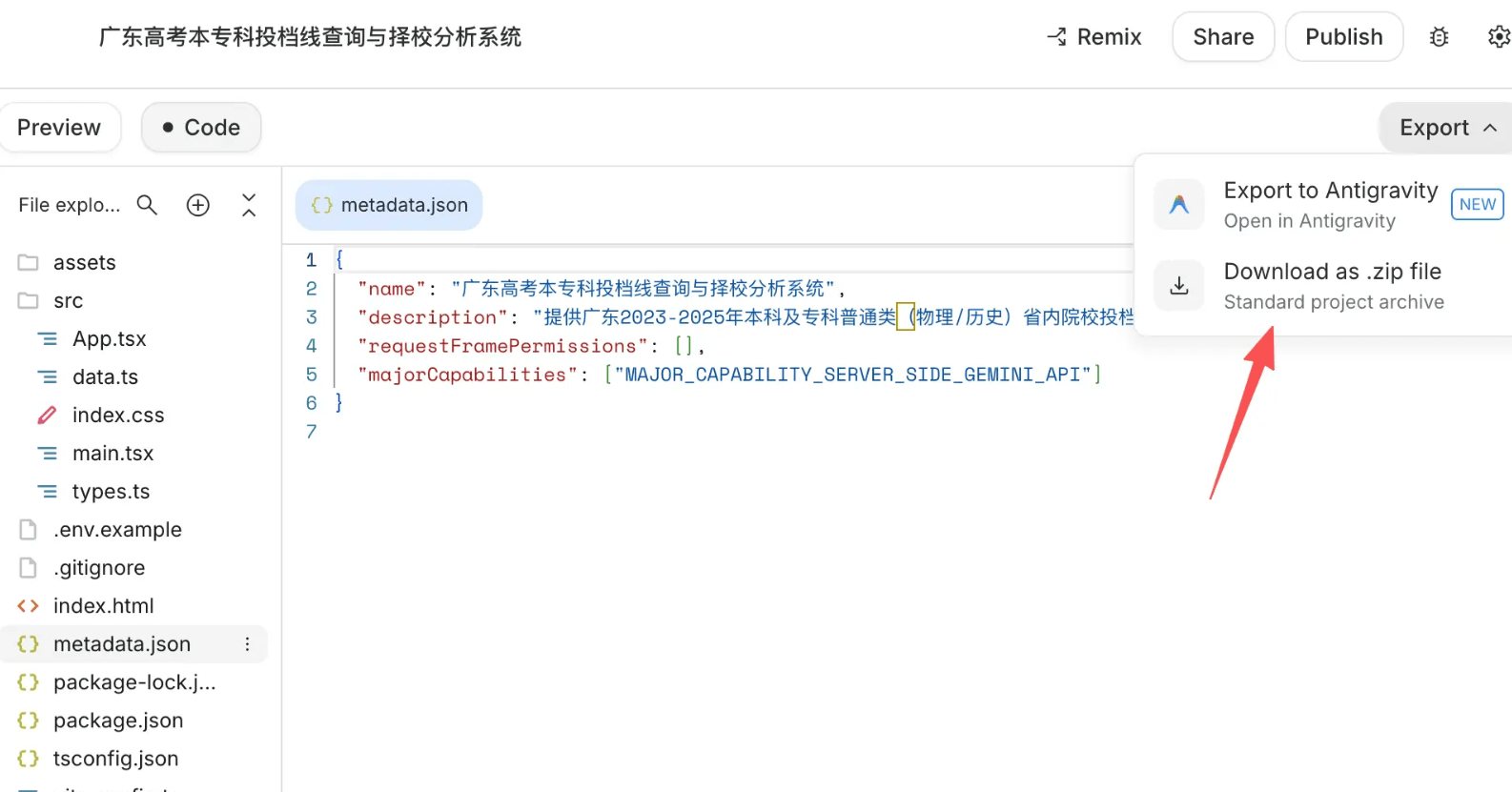
Task: Open package.json file
Action: tap(118, 721)
